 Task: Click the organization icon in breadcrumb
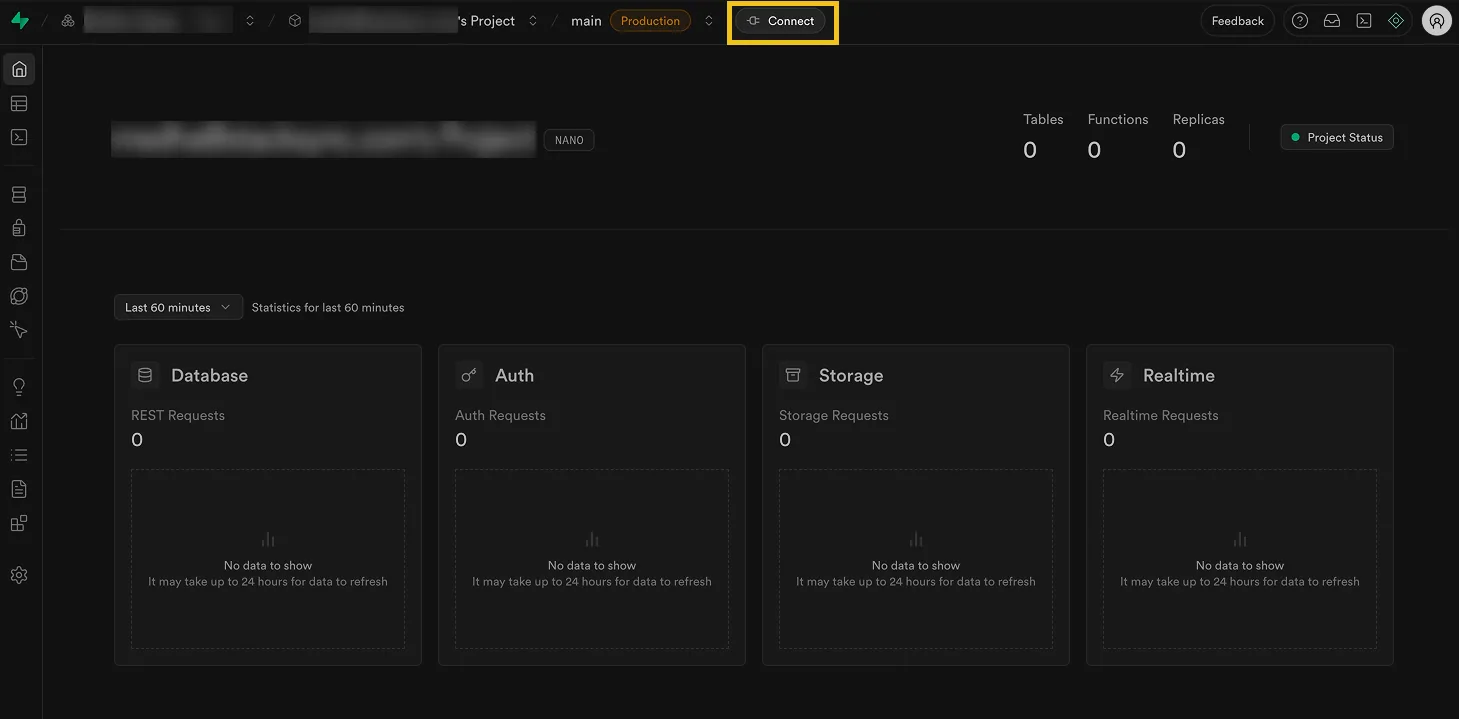68,20
